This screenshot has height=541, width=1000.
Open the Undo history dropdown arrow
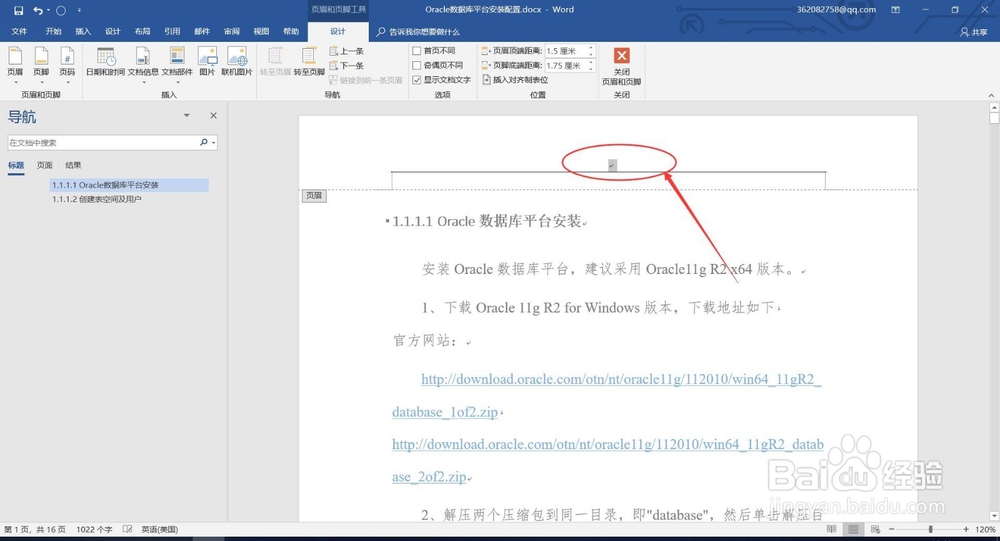48,10
